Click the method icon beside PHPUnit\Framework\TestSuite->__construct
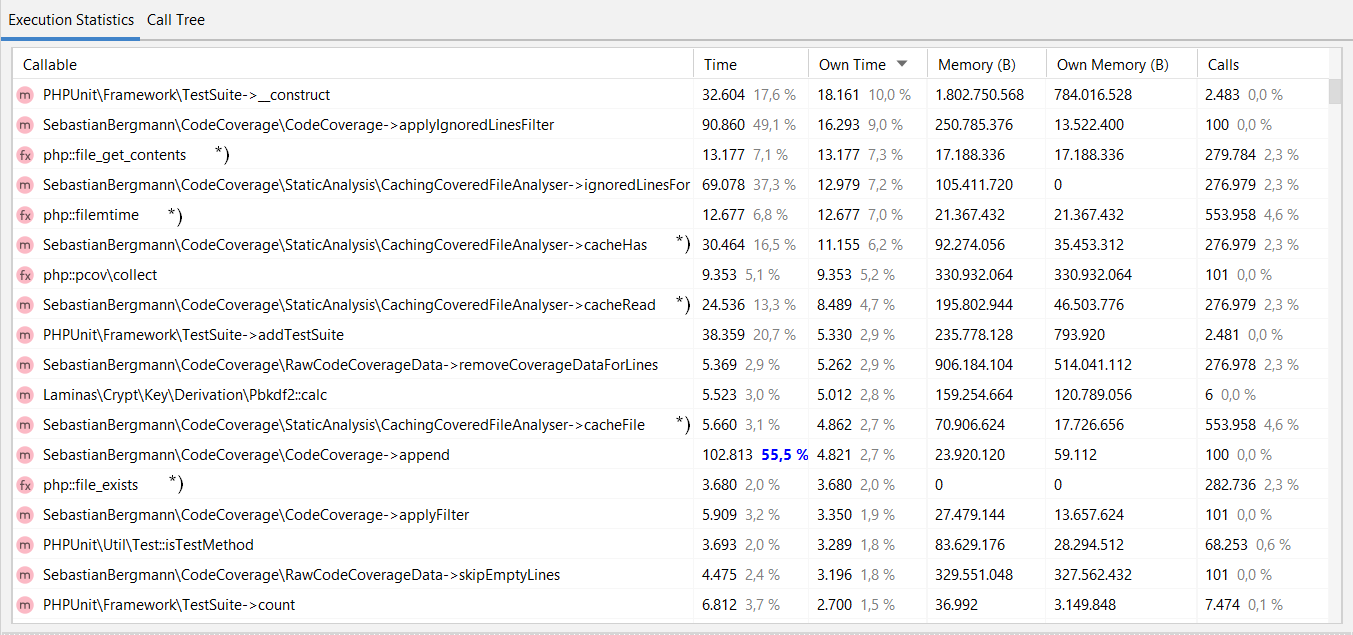Screen dimensions: 1353x635 pyautogui.click(x=25, y=94)
